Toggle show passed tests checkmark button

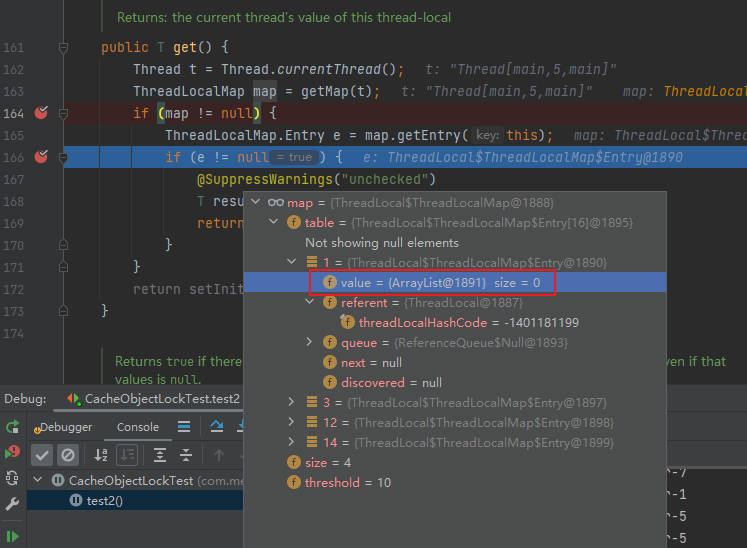(x=41, y=455)
